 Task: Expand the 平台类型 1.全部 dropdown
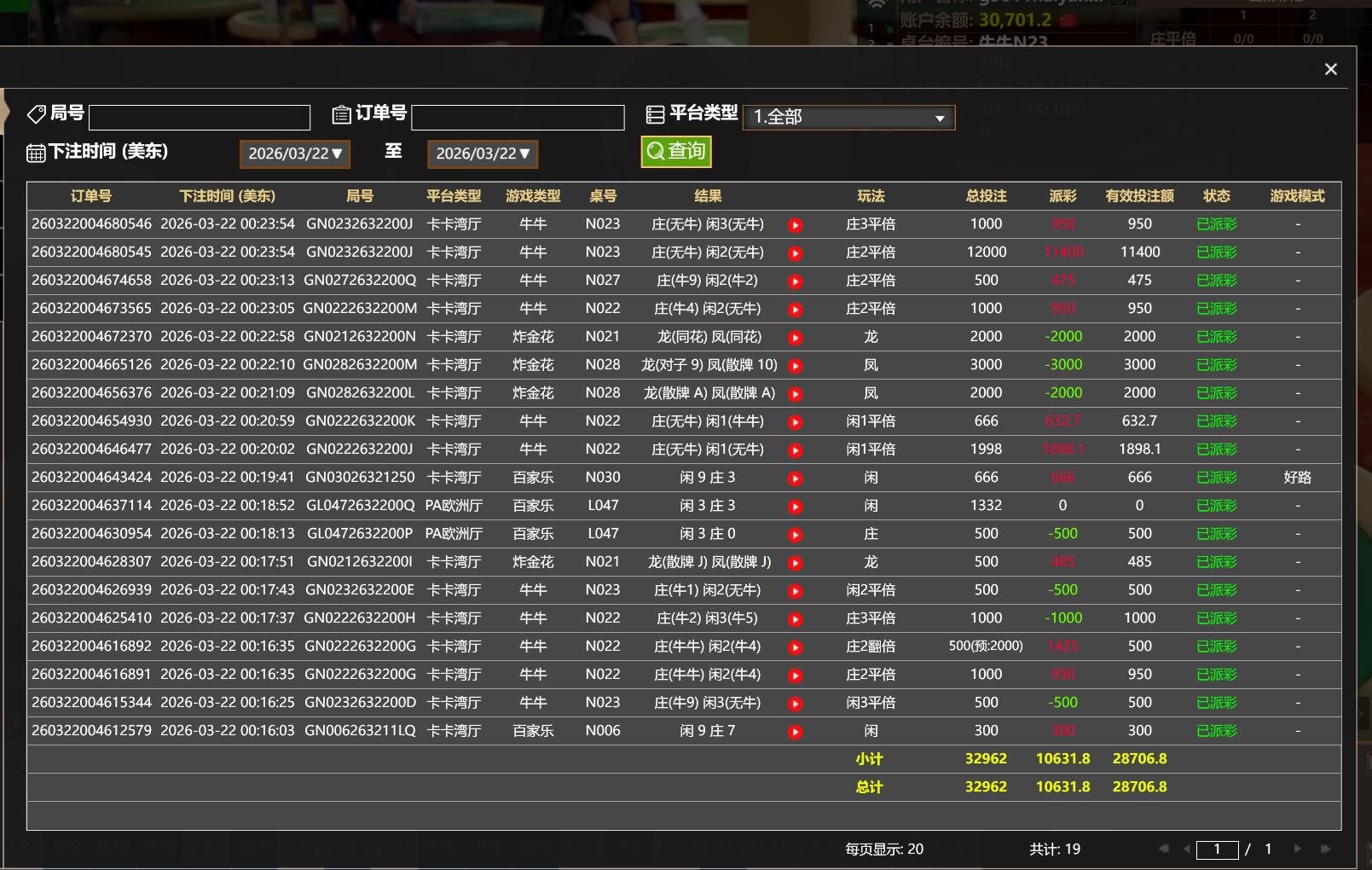848,117
